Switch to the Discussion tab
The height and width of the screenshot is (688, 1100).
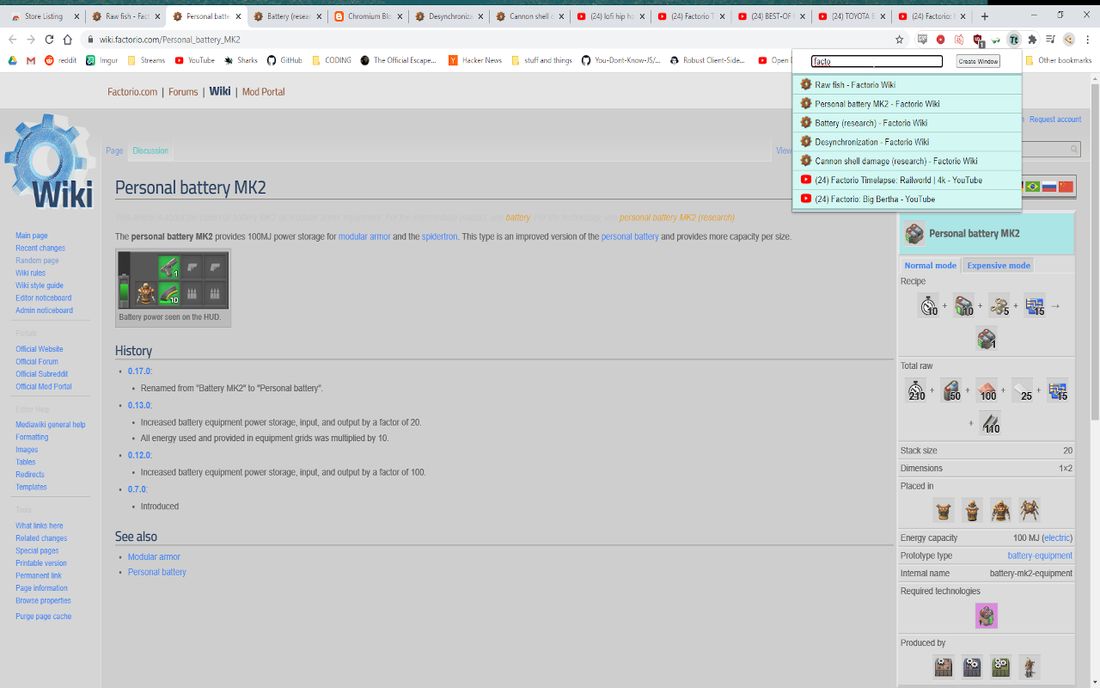tap(150, 150)
